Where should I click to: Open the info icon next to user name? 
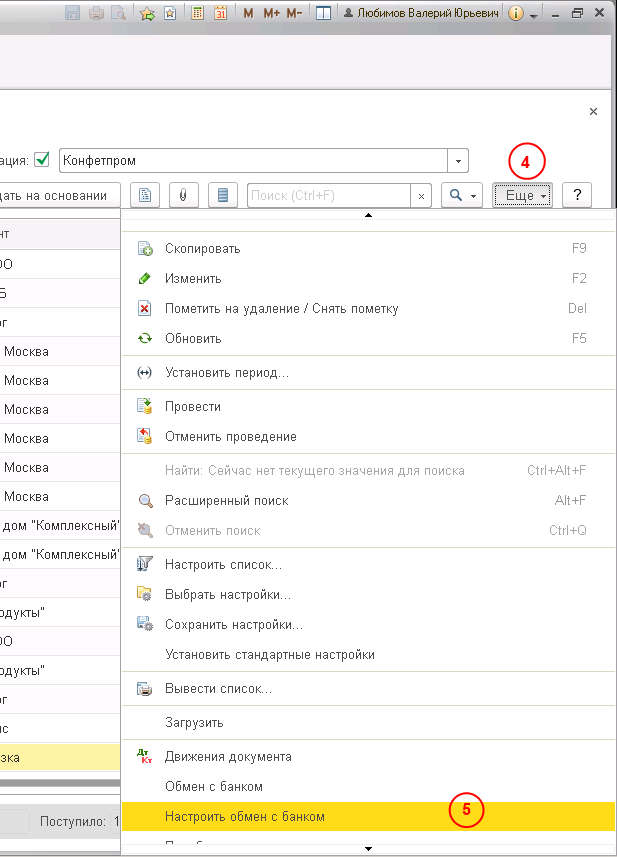[516, 14]
